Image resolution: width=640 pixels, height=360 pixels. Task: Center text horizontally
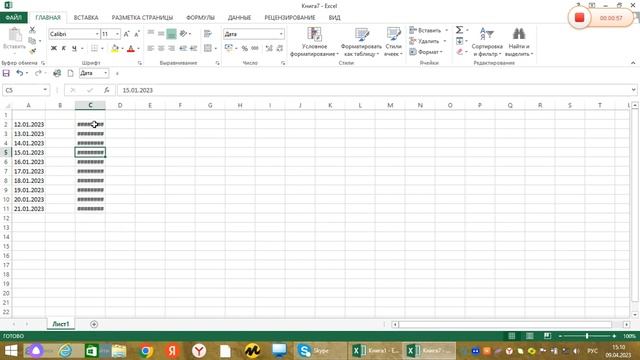[161, 48]
